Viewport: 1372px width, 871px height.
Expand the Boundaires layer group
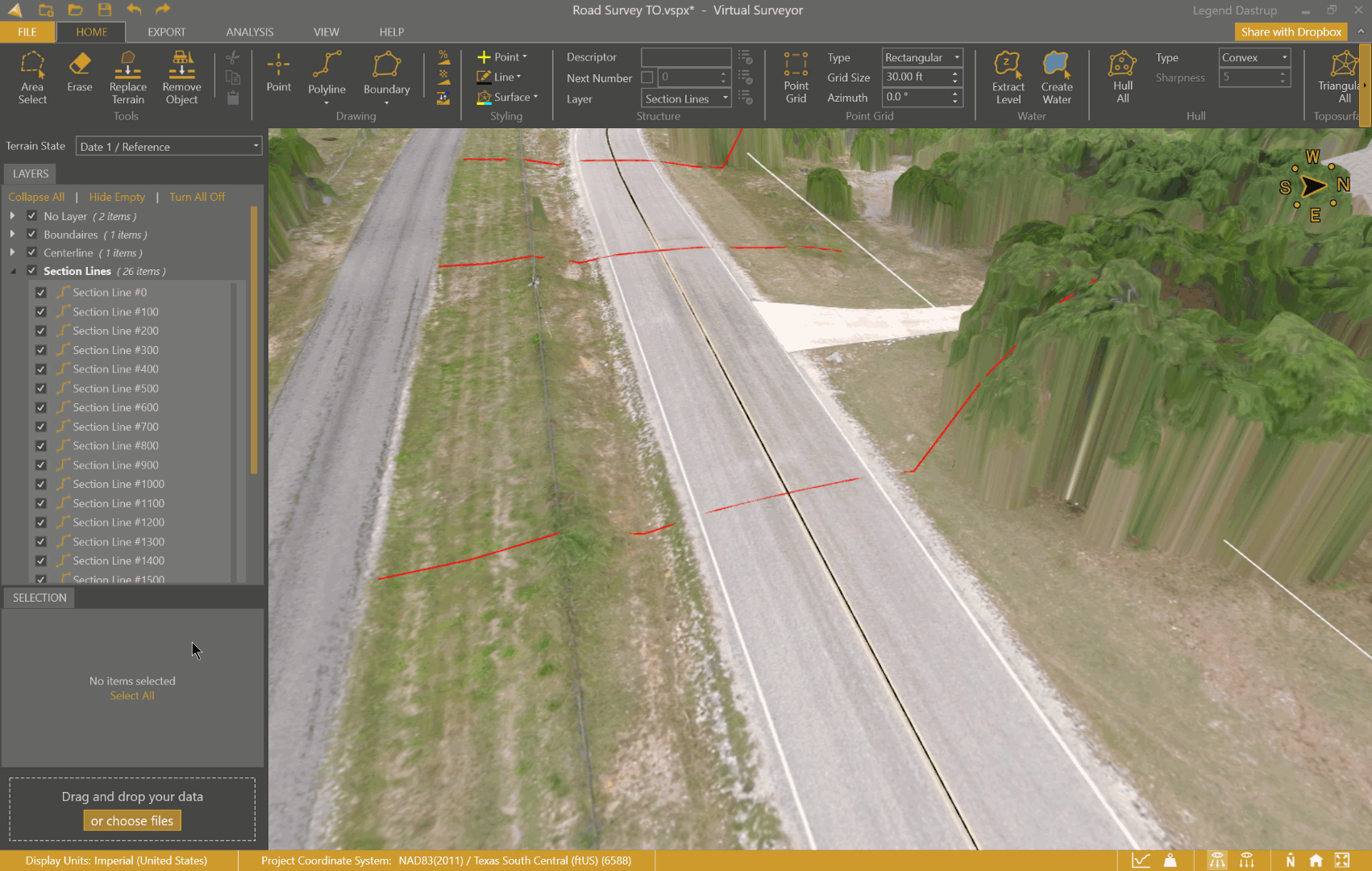pos(12,234)
